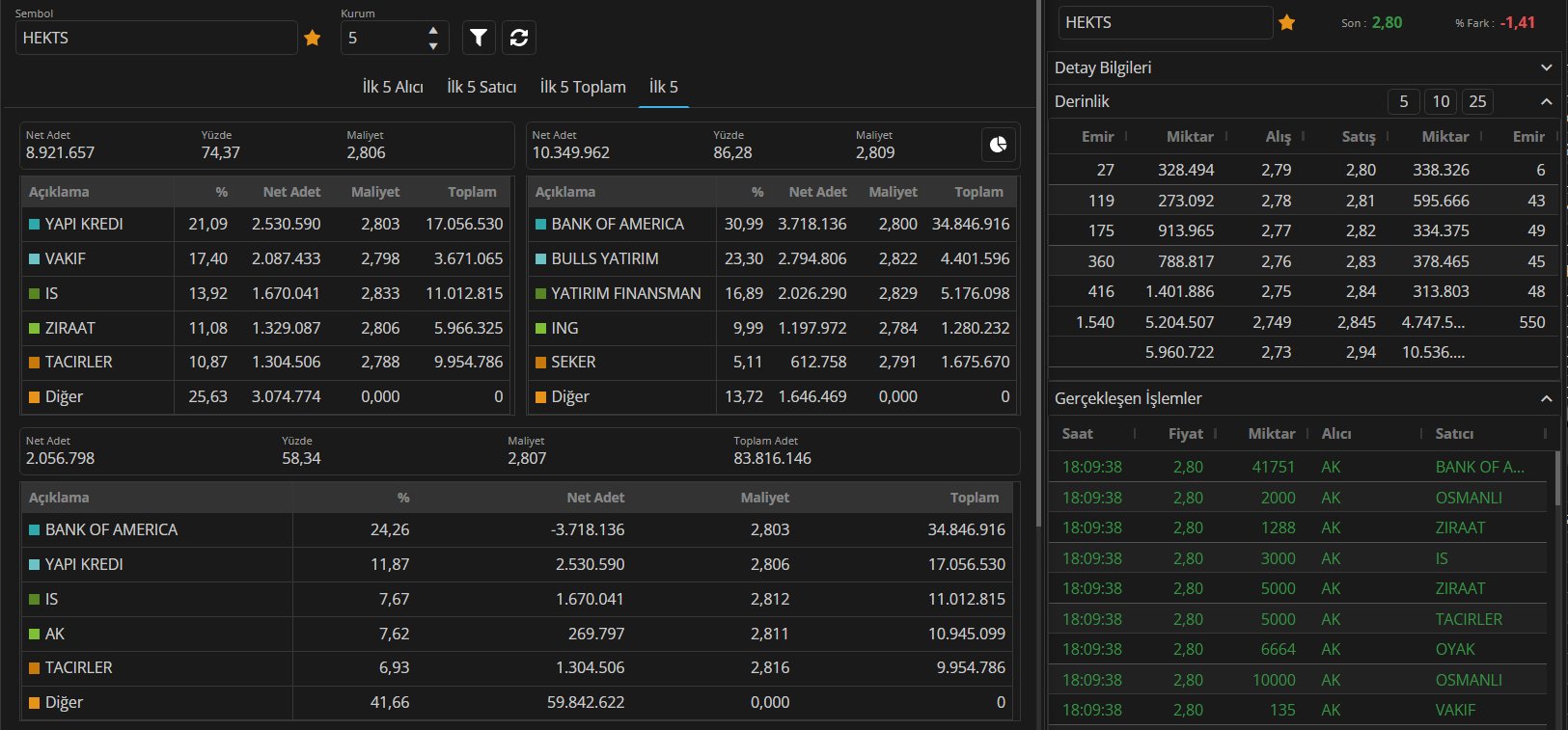Screen dimensions: 1568x730
Task: Collapse the Gerçekleşen İşlemler section
Action: point(1546,398)
